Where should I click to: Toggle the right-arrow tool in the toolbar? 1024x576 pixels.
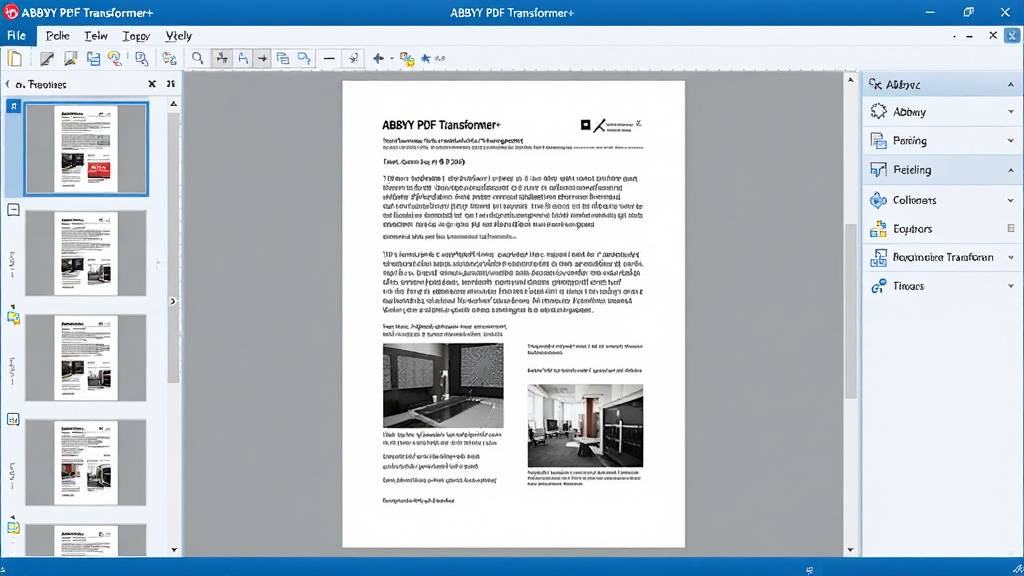click(262, 58)
